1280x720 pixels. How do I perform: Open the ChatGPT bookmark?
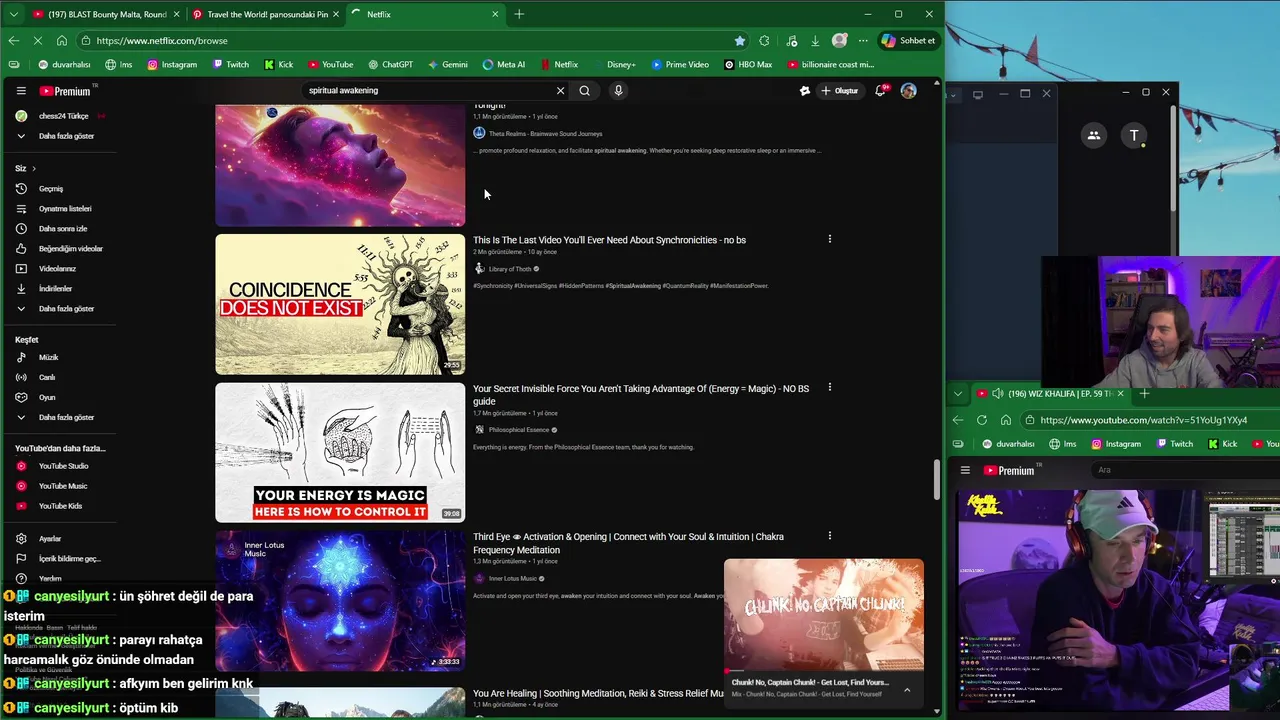[389, 65]
